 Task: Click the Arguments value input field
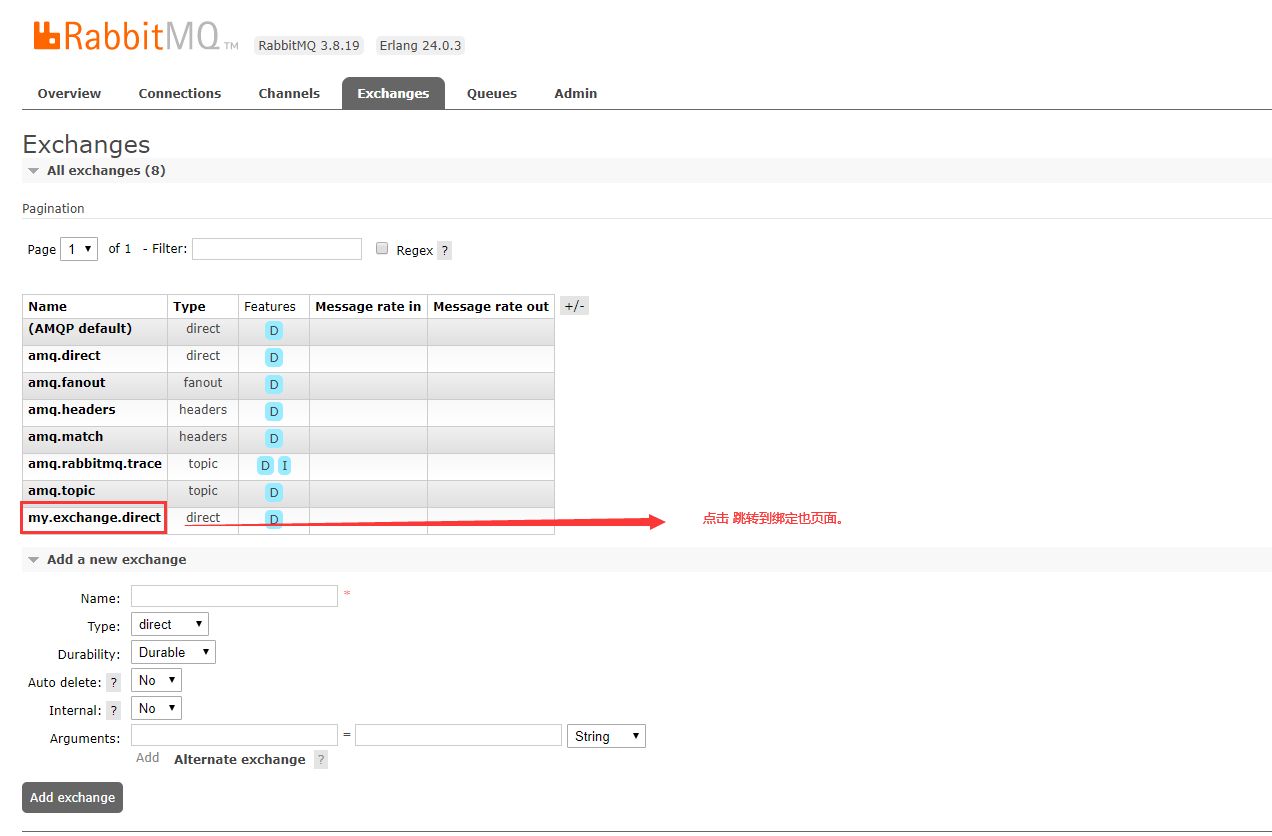[458, 735]
